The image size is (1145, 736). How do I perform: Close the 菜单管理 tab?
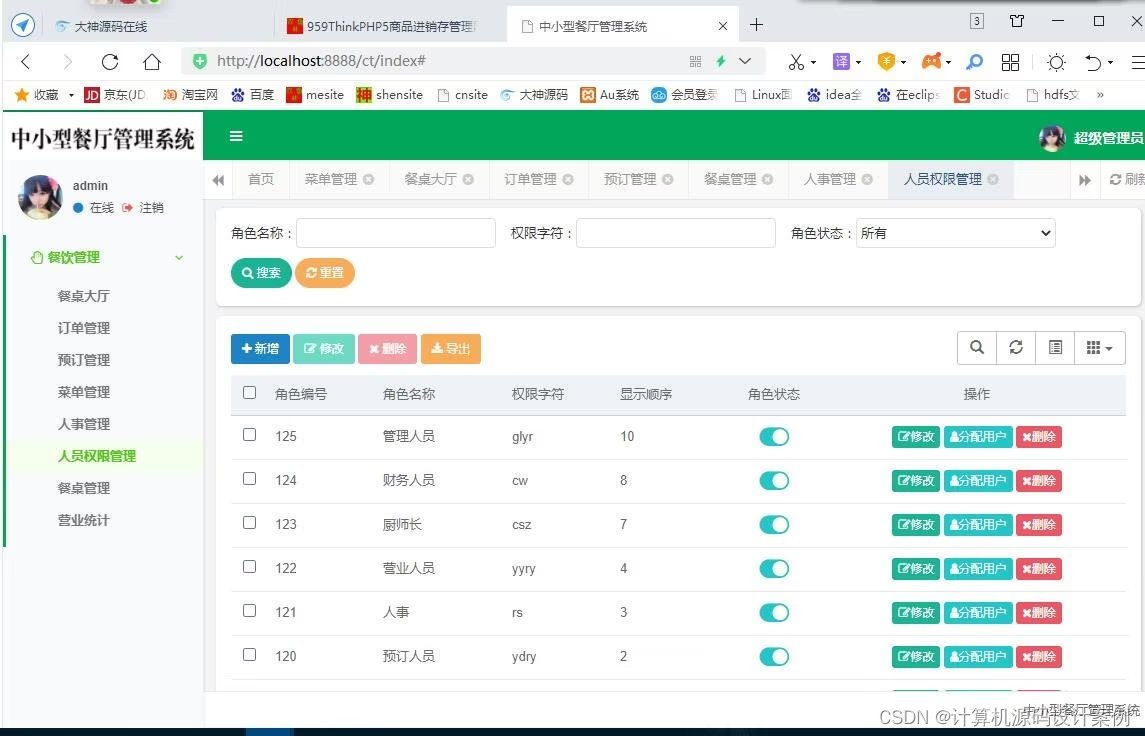click(x=369, y=179)
